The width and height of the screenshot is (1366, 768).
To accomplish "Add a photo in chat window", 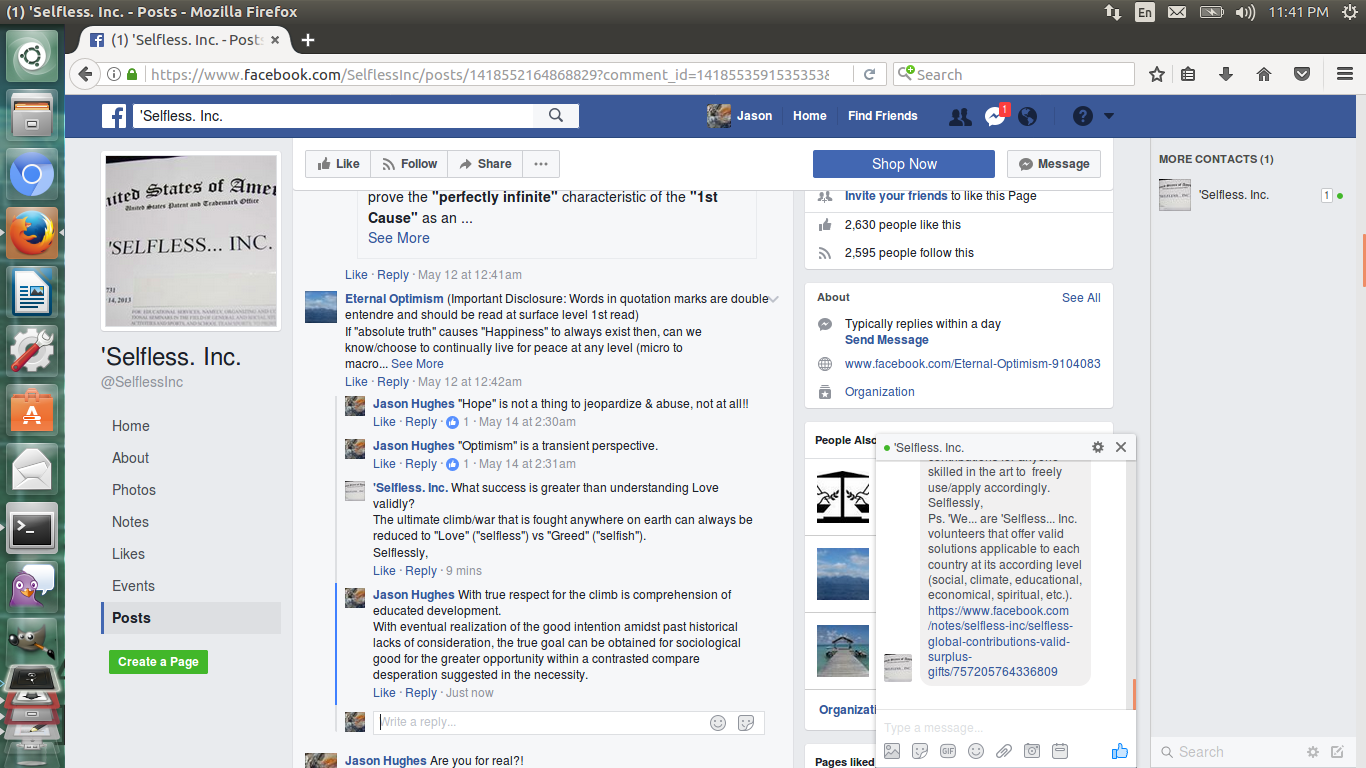I will [892, 751].
